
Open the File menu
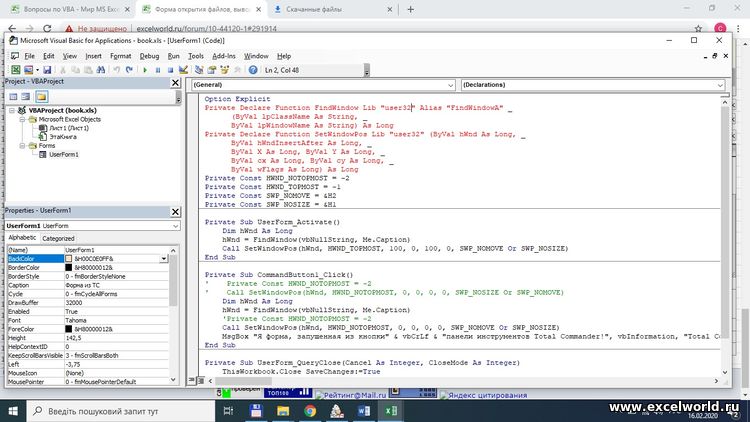[29, 56]
